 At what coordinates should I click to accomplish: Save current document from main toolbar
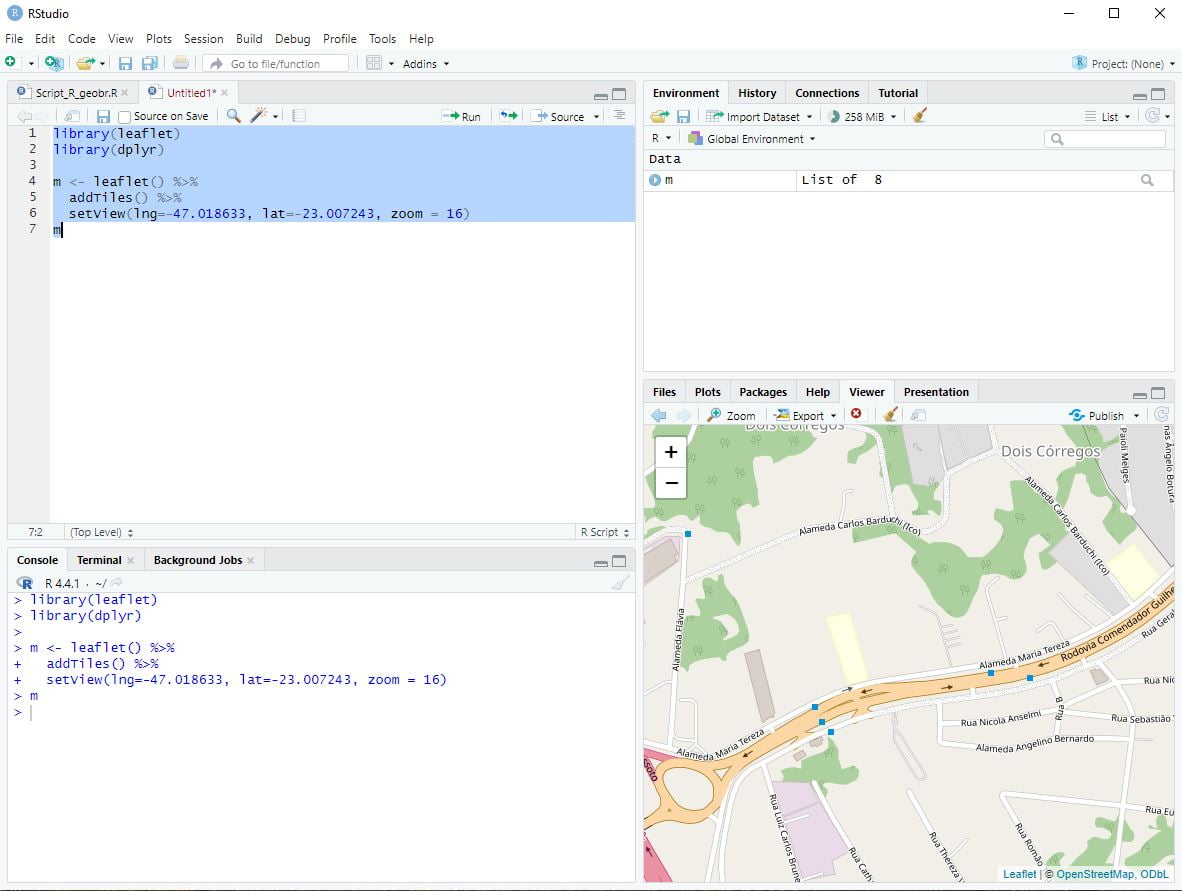[x=125, y=63]
